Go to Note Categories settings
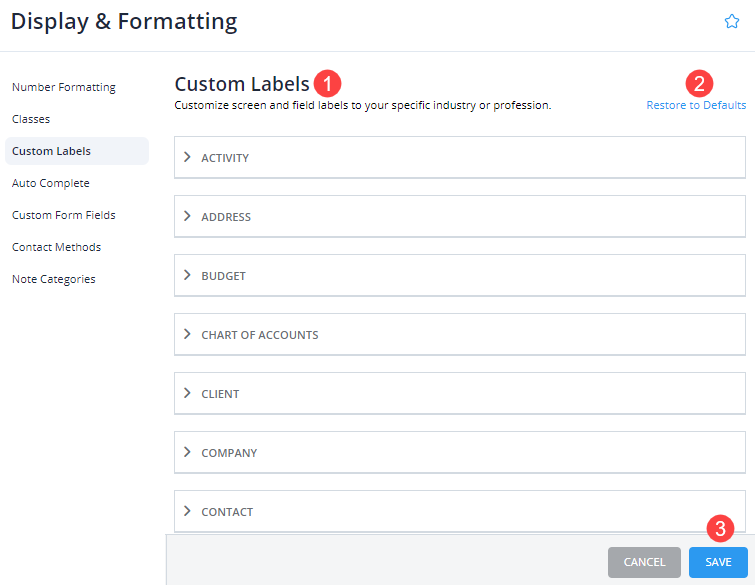Screen dimensions: 755x585 click(53, 279)
